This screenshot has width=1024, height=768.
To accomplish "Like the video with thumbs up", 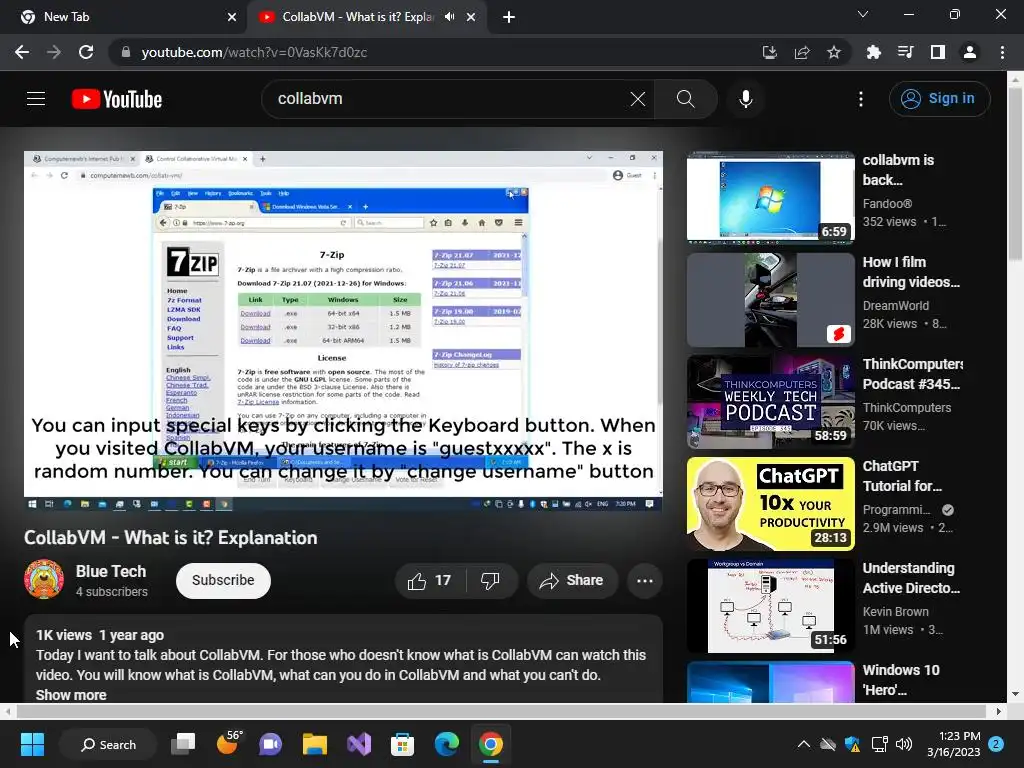I will pos(430,581).
